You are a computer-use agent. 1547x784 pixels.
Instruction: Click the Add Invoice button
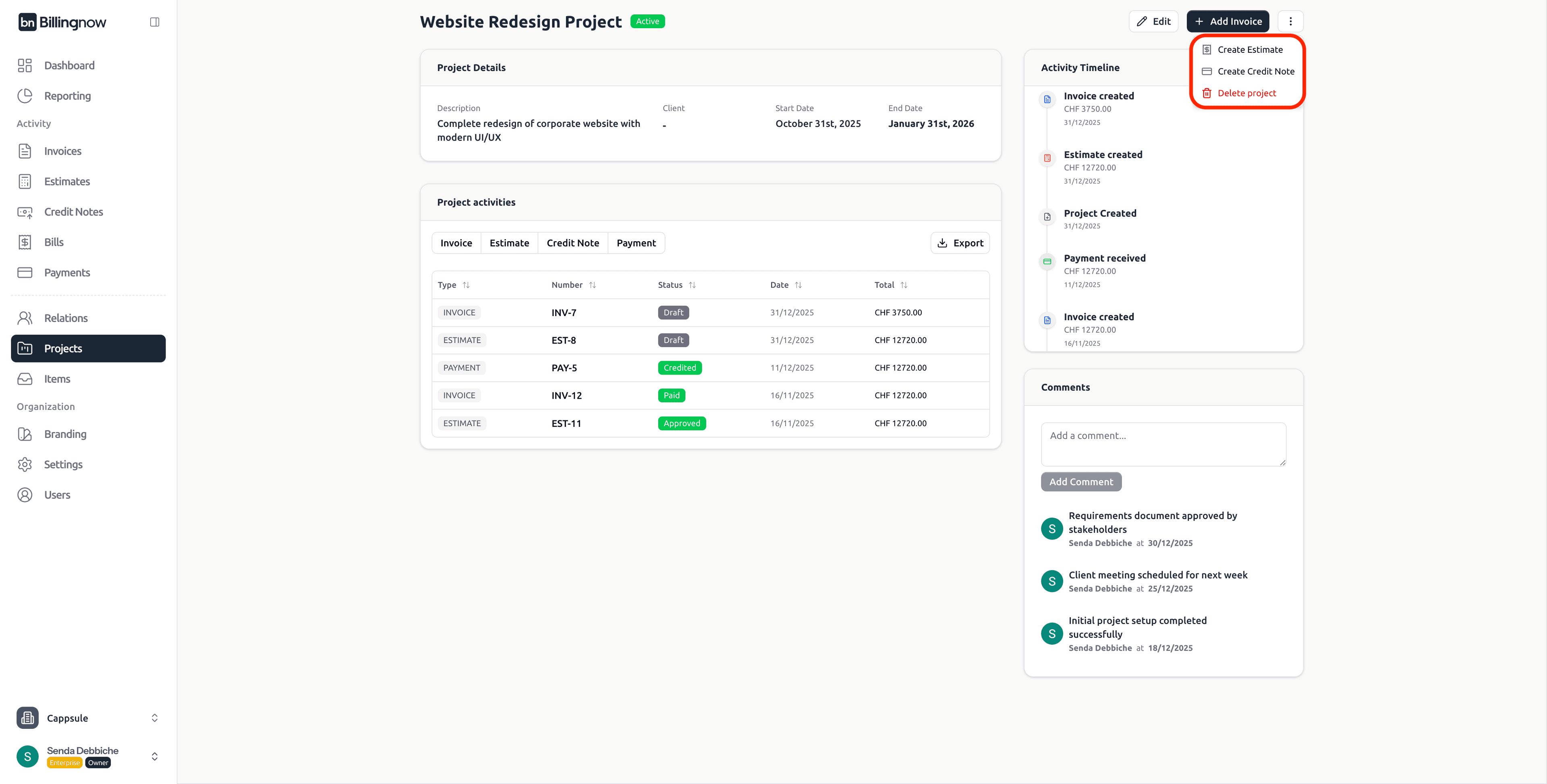click(1228, 22)
